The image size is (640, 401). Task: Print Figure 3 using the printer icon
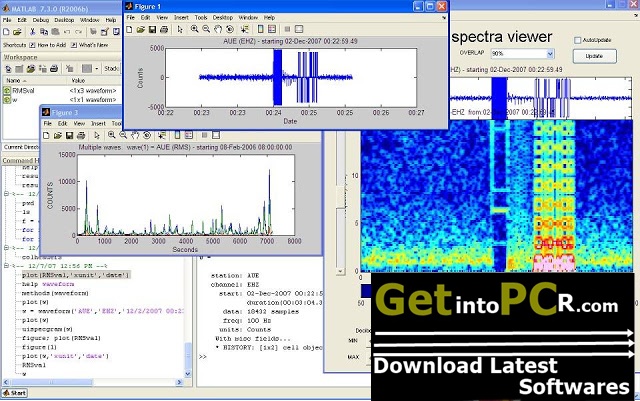point(81,135)
